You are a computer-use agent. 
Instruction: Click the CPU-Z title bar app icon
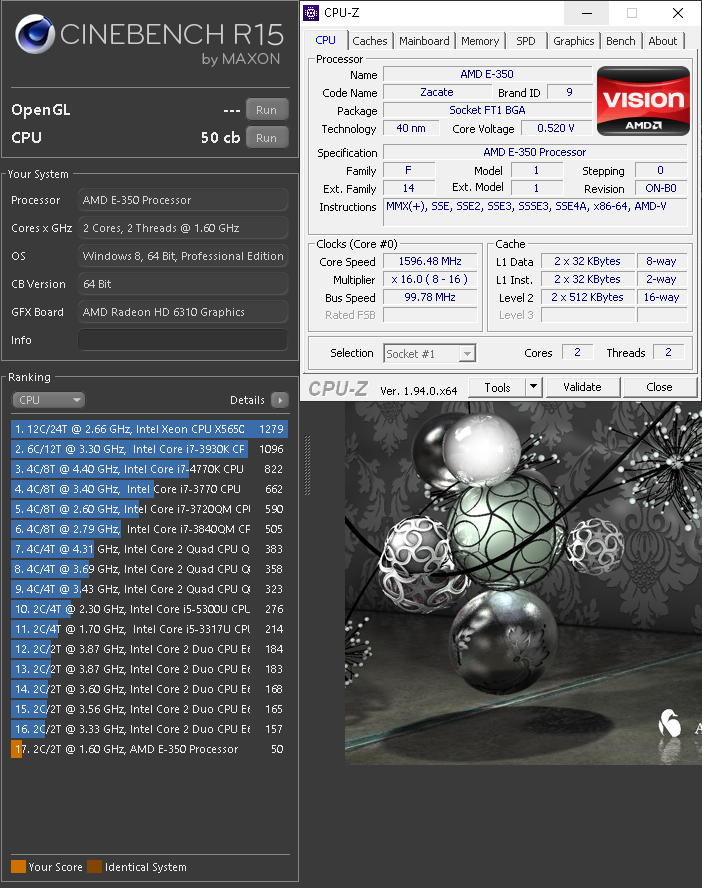click(x=311, y=13)
